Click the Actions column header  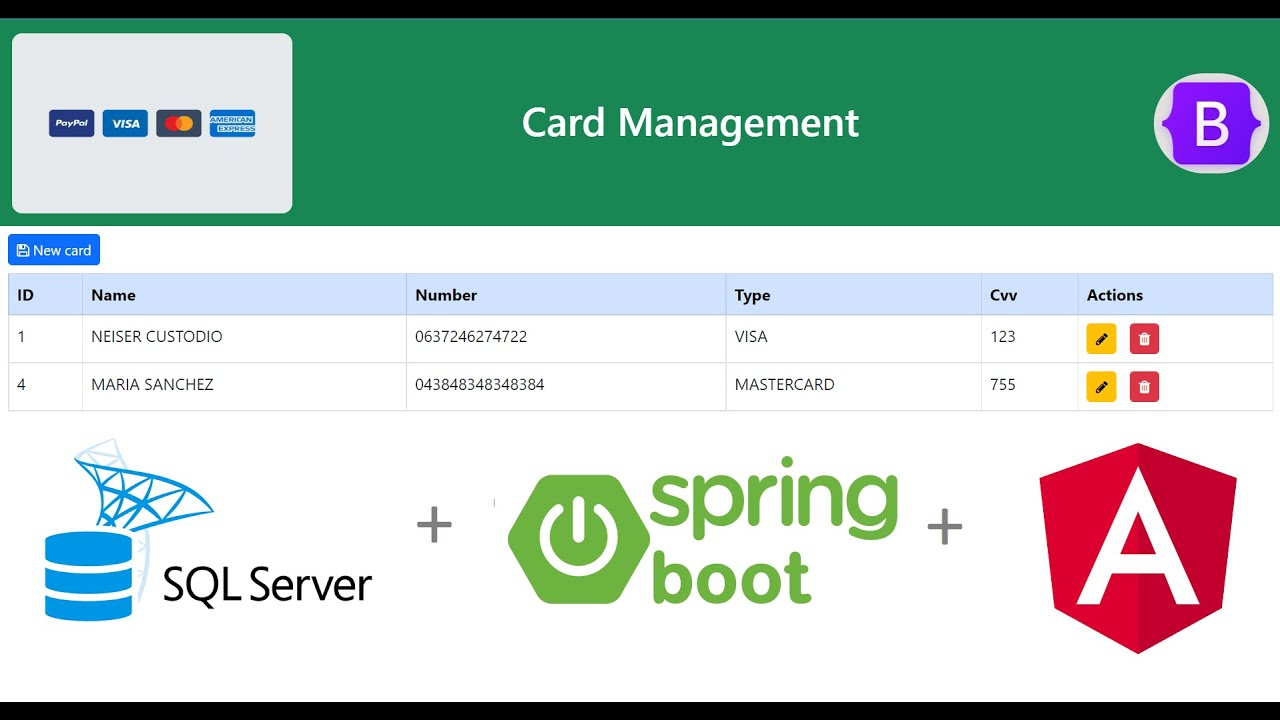click(x=1175, y=295)
